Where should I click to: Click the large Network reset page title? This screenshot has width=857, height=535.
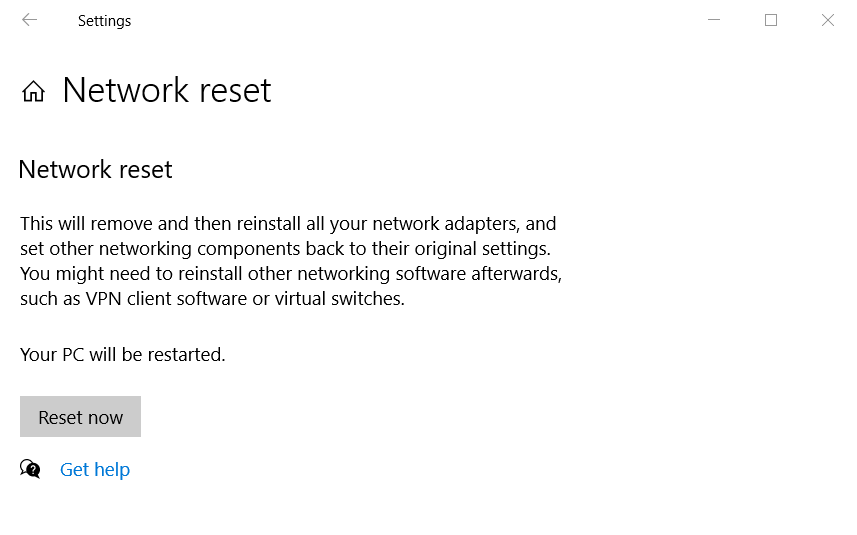pyautogui.click(x=166, y=90)
